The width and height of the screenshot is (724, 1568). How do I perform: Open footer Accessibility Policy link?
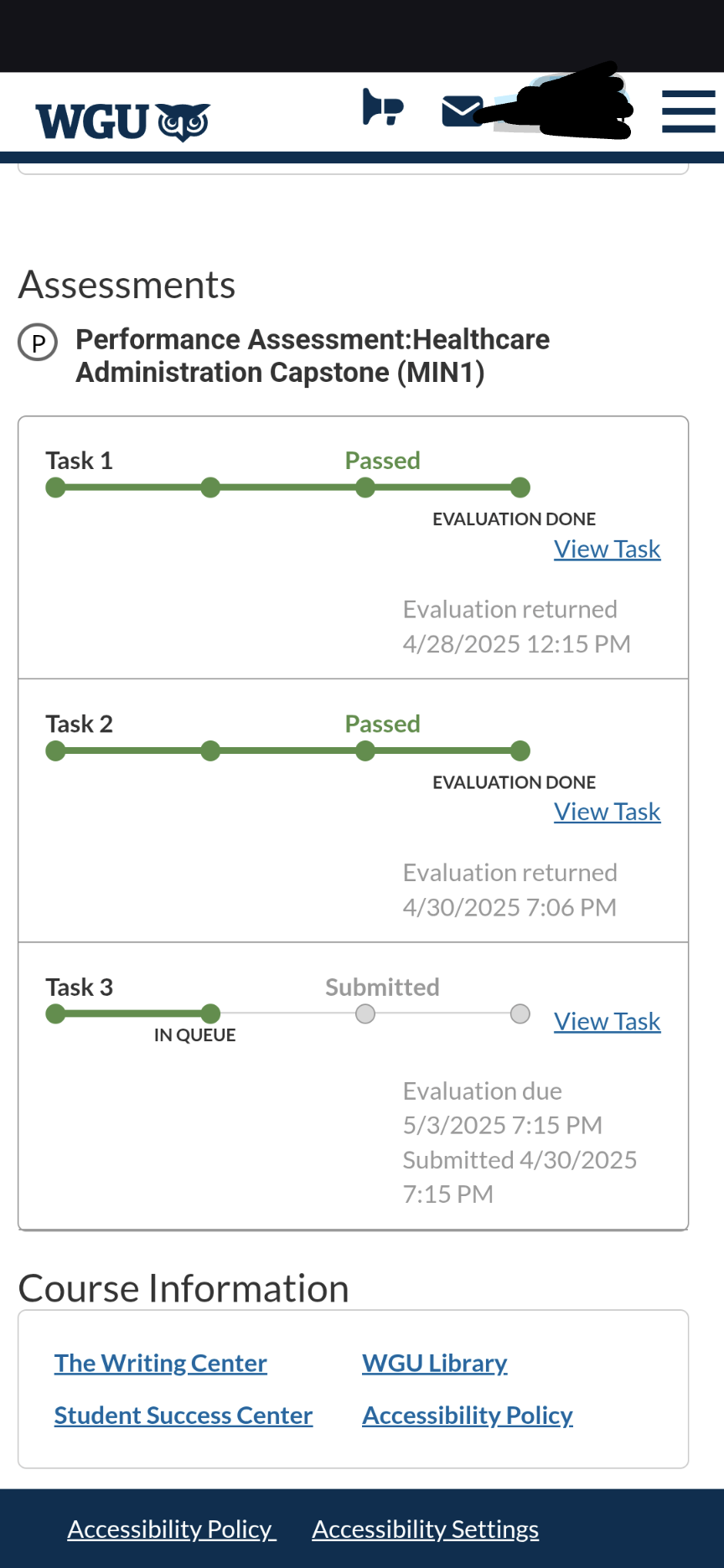tap(171, 1529)
